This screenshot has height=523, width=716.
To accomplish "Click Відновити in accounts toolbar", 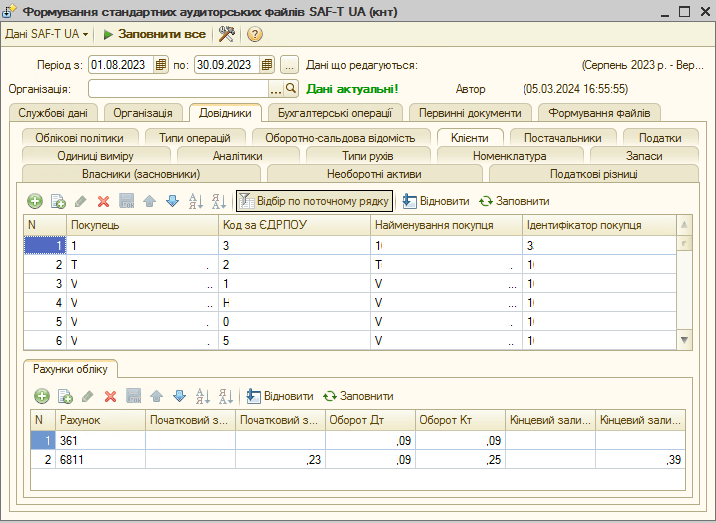I will pyautogui.click(x=280, y=396).
